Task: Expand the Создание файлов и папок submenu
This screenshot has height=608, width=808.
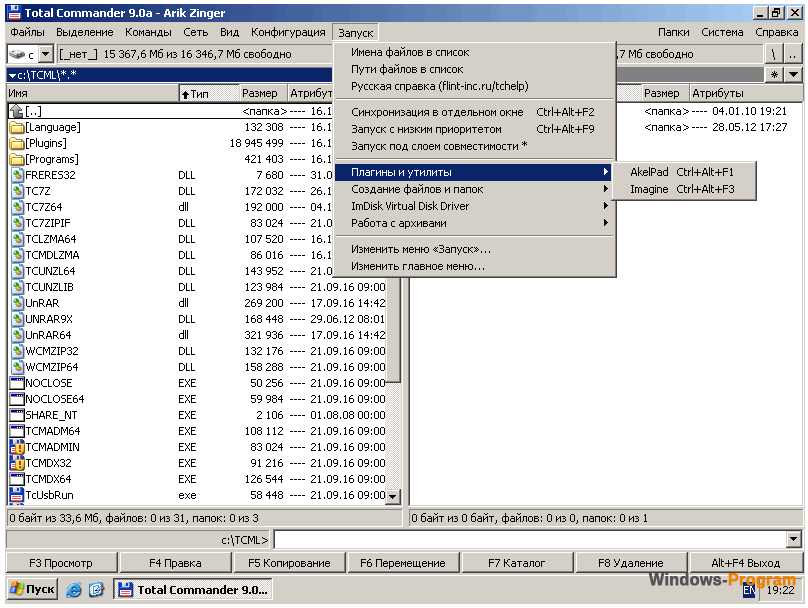Action: pos(473,189)
